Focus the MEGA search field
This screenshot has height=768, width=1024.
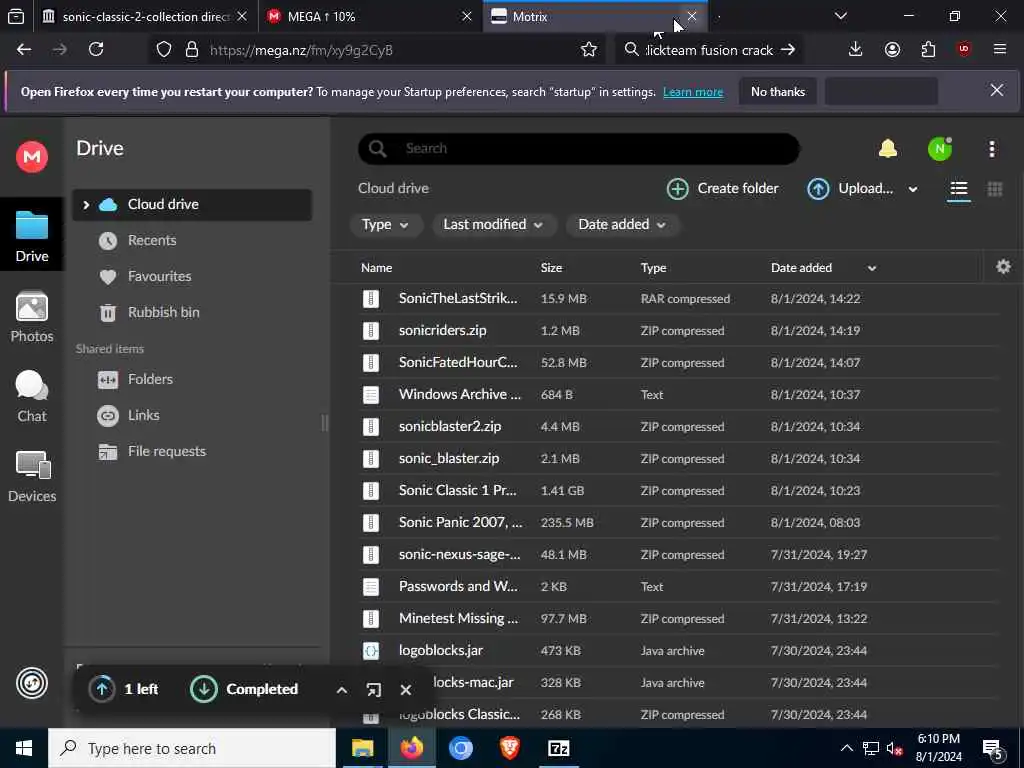click(579, 148)
